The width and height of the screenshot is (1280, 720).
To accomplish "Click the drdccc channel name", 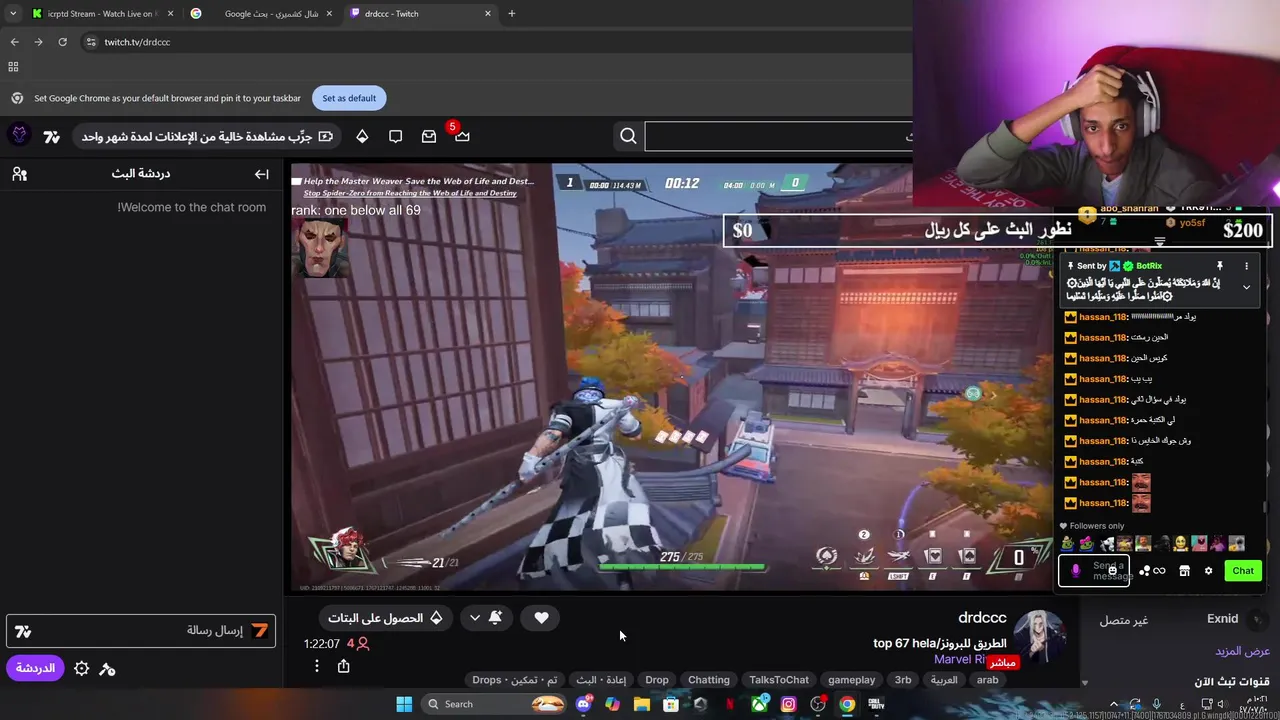I will coord(982,618).
